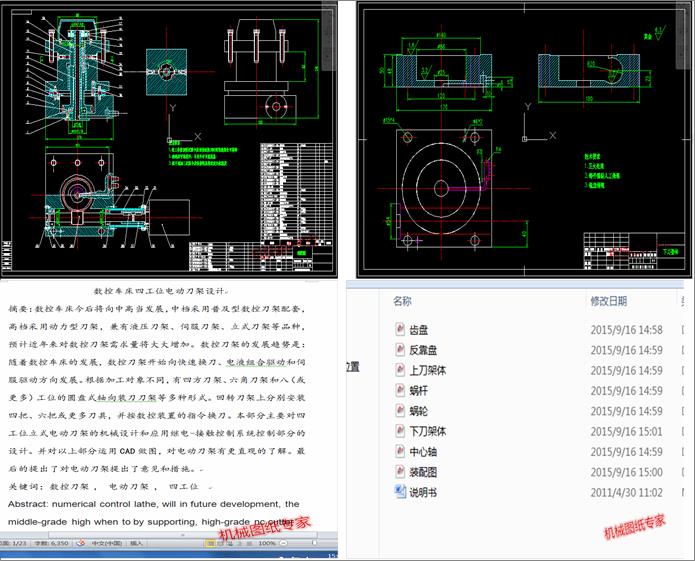Switch to Print Layout view icon

pos(210,543)
